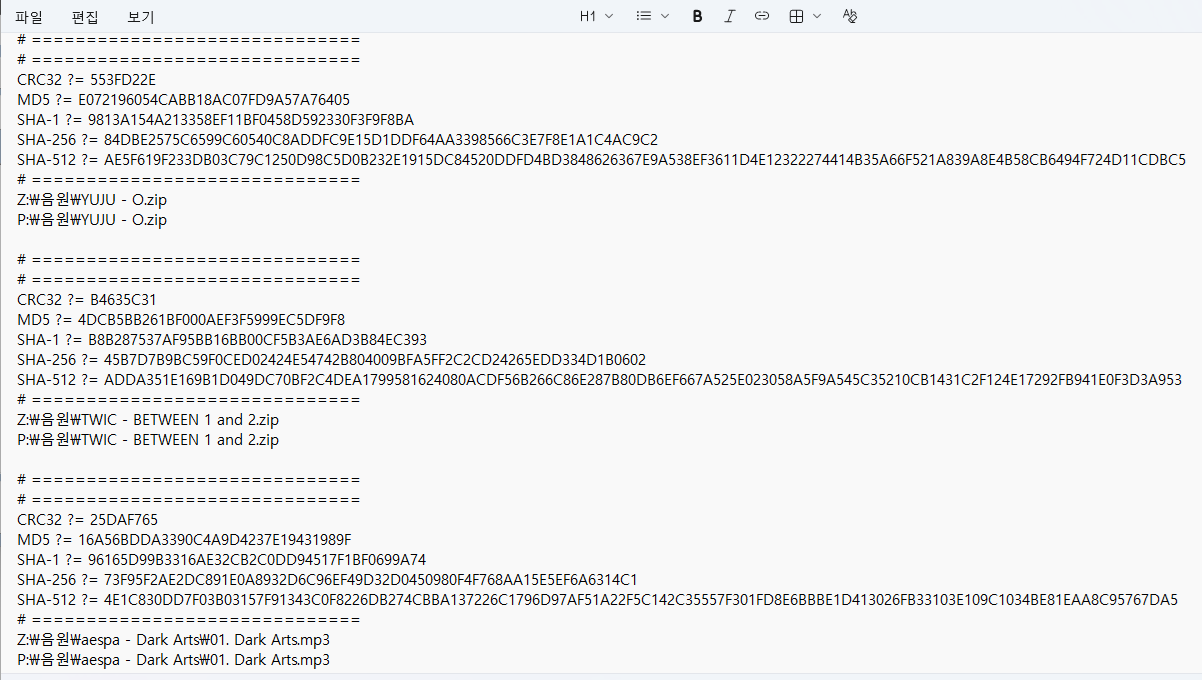Open the table insert dropdown
Image resolution: width=1202 pixels, height=680 pixels.
click(x=805, y=16)
